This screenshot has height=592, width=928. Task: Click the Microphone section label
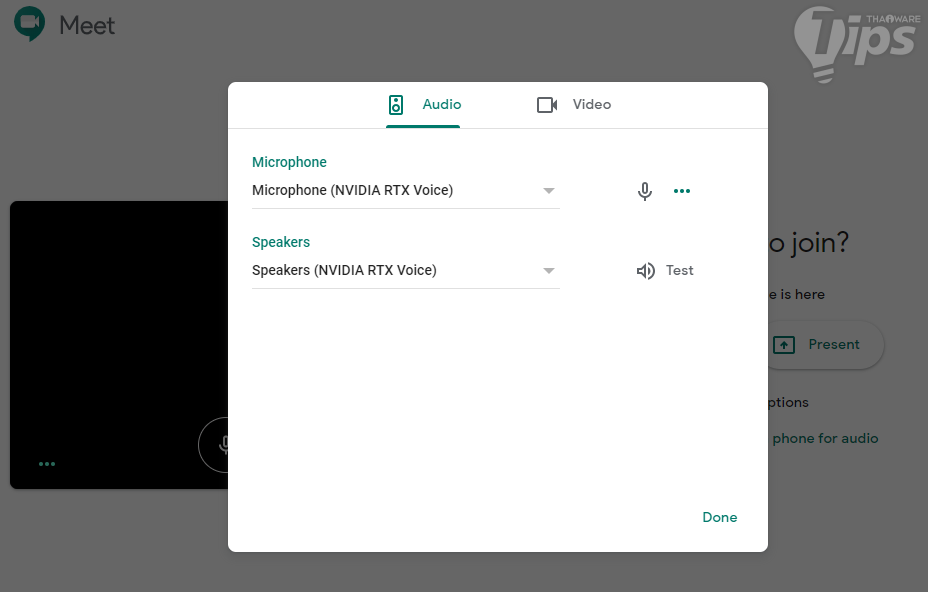289,162
